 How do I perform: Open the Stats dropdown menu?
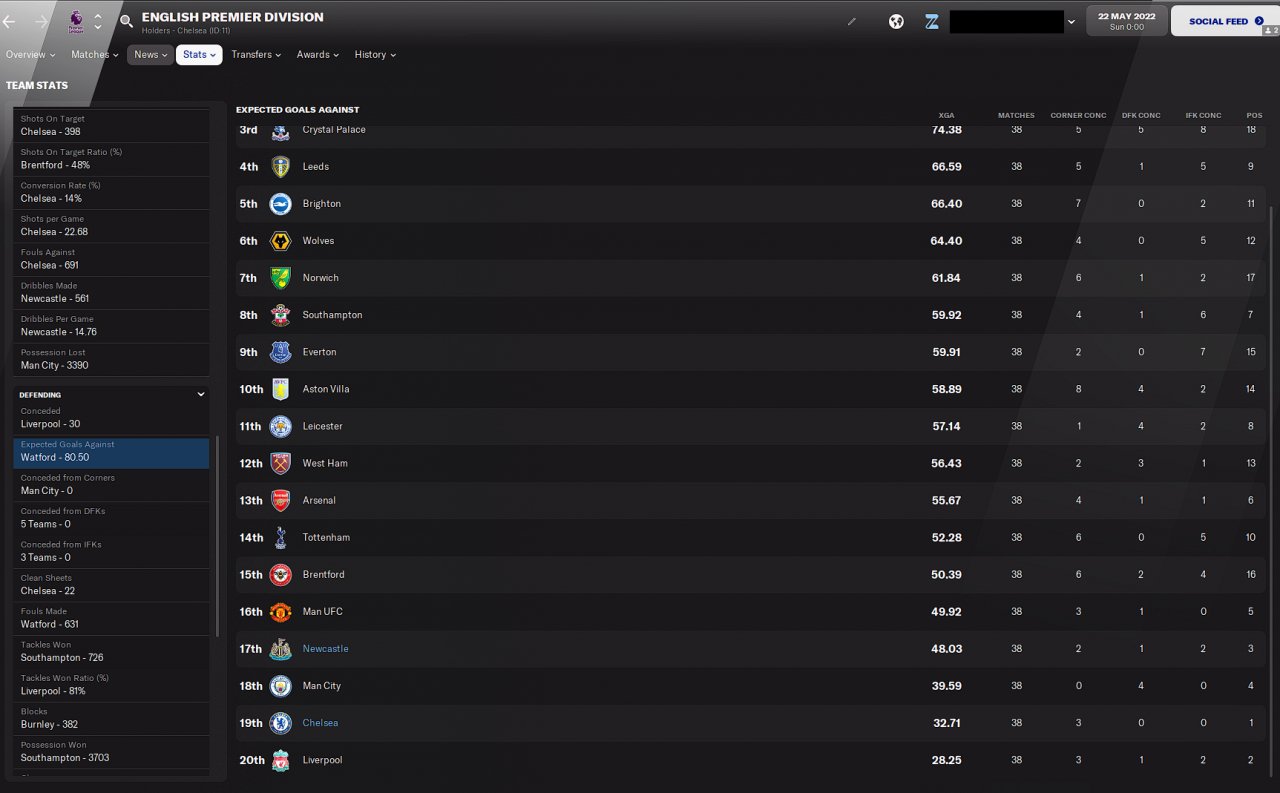pos(199,55)
